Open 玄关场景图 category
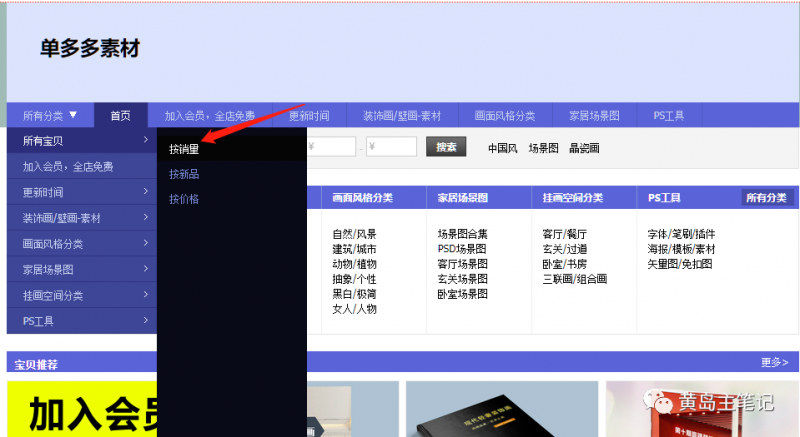The width and height of the screenshot is (800, 437). tap(463, 279)
